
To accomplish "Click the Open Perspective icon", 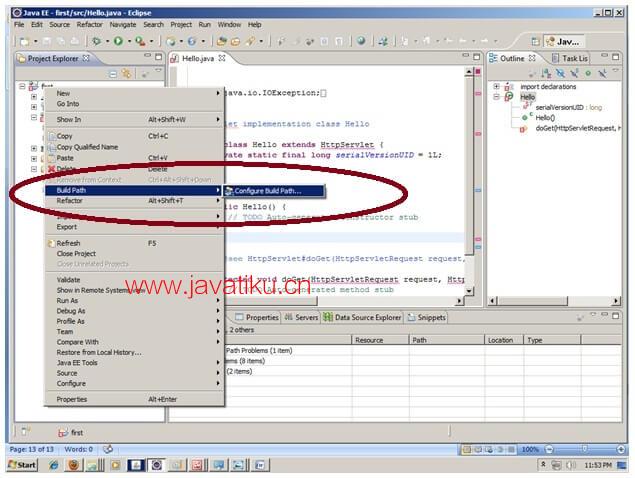I will coord(536,42).
